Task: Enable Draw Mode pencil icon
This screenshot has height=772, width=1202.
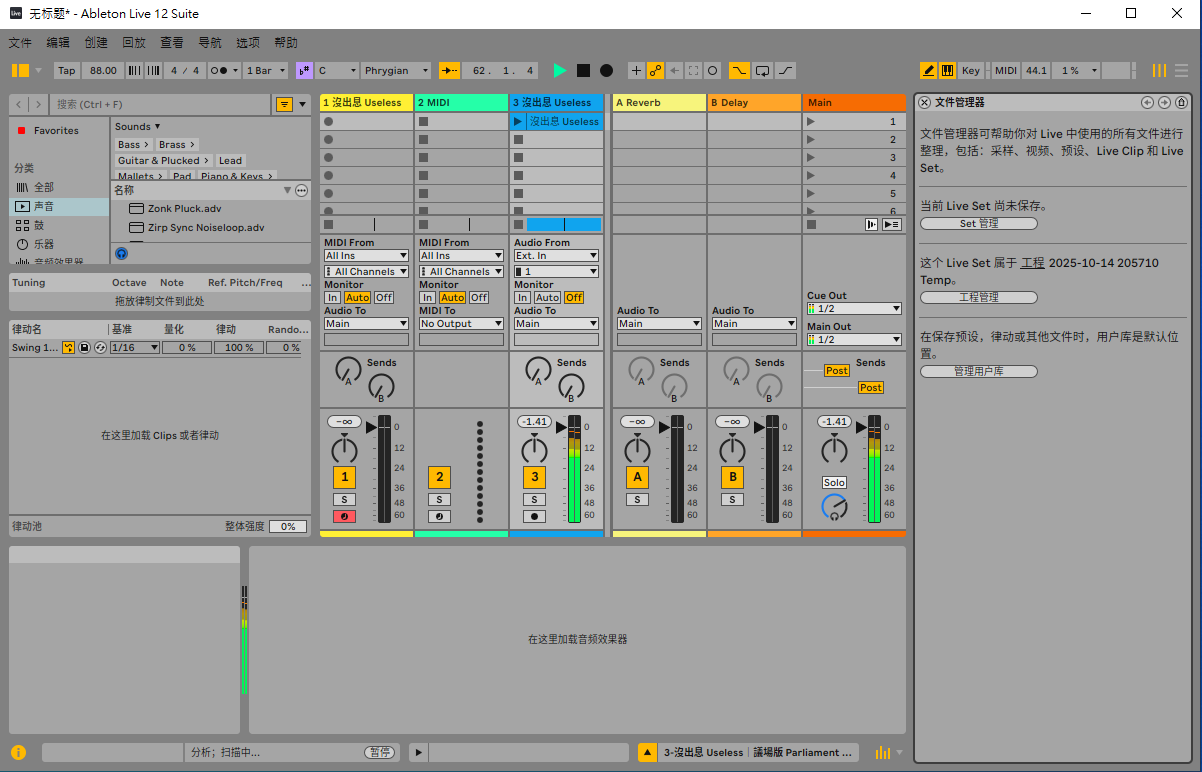Action: click(928, 70)
